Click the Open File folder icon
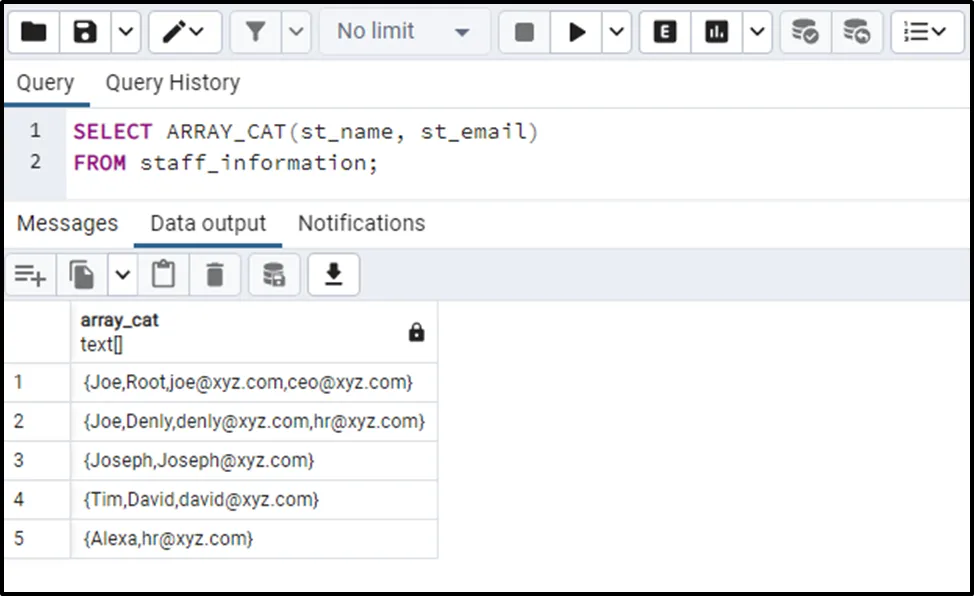974x596 pixels. 33,32
